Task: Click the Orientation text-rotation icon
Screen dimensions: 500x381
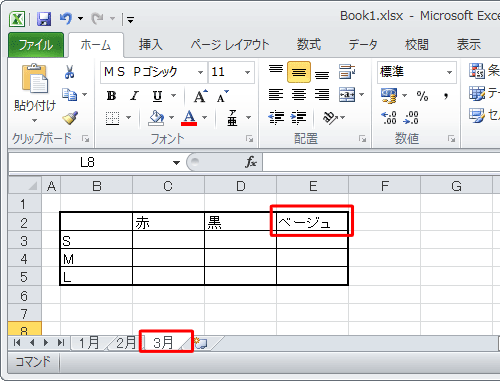Action: pyautogui.click(x=330, y=118)
